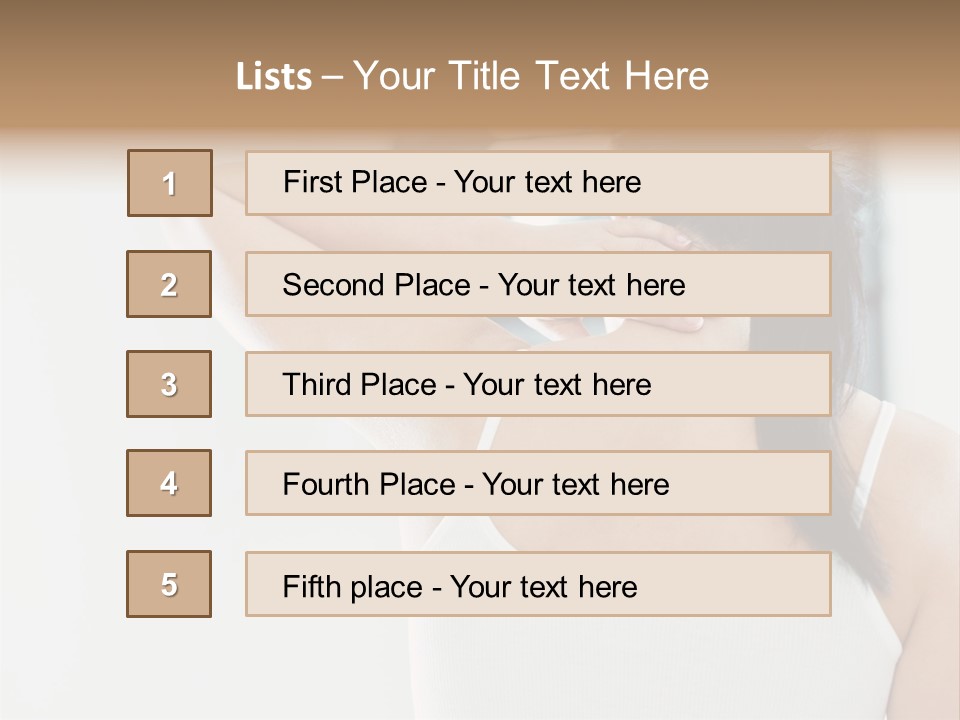This screenshot has width=960, height=720.
Task: Click the number 1 box
Action: tap(170, 183)
